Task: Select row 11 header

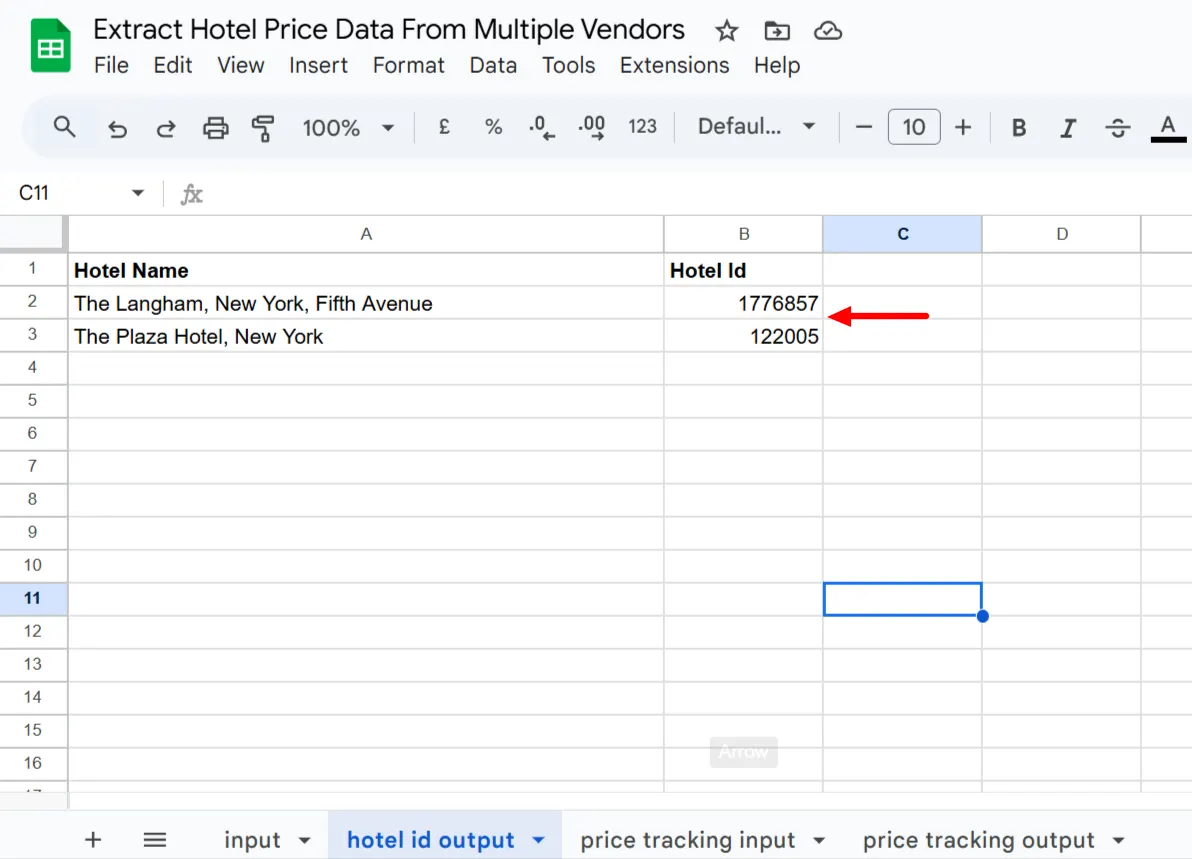Action: pyautogui.click(x=33, y=598)
